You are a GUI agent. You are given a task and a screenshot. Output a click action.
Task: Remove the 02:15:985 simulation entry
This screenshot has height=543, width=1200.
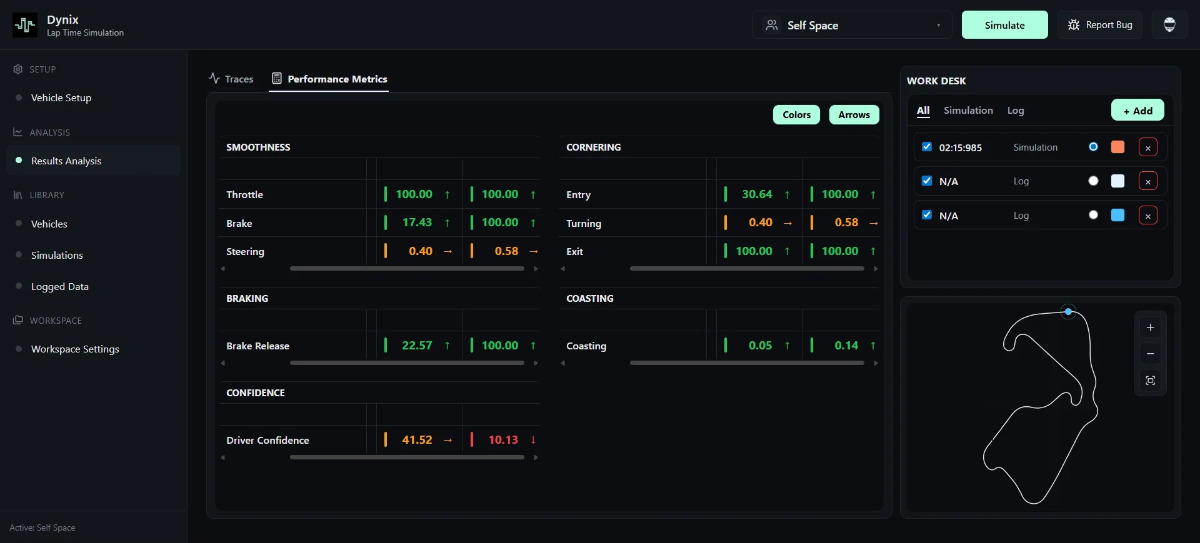coord(1148,148)
